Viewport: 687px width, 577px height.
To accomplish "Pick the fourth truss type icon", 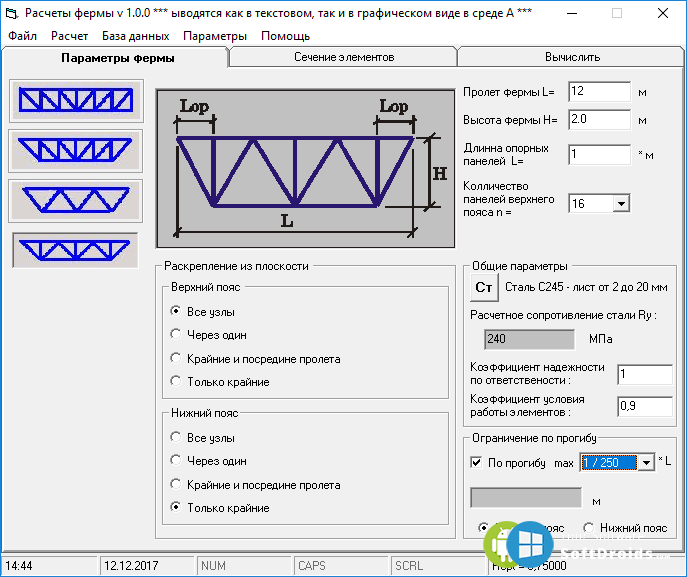I will pyautogui.click(x=74, y=249).
